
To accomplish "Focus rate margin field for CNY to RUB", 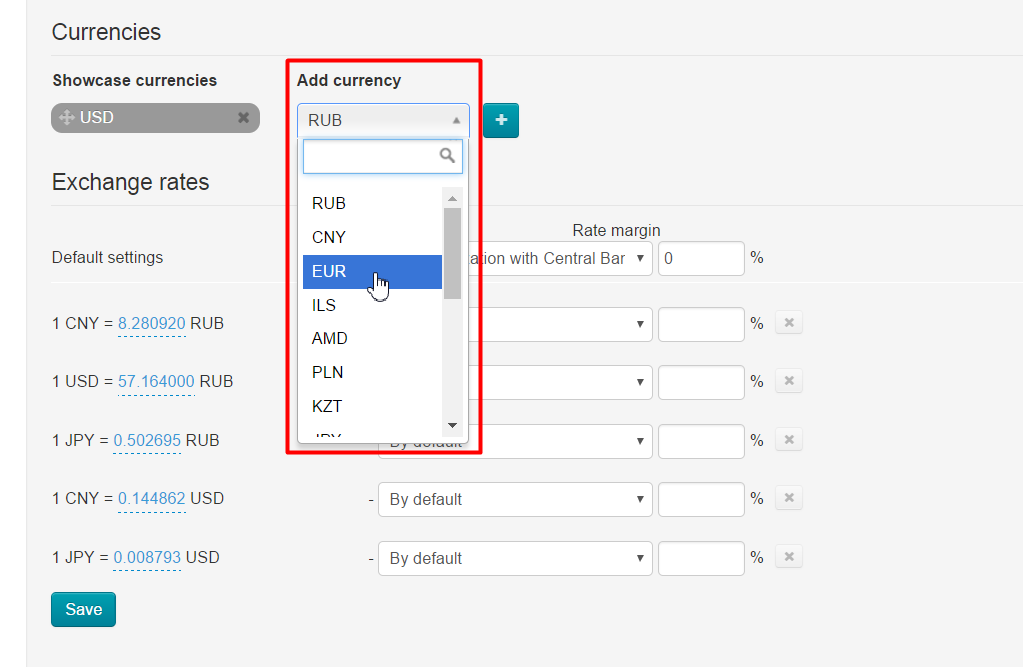I will (701, 324).
